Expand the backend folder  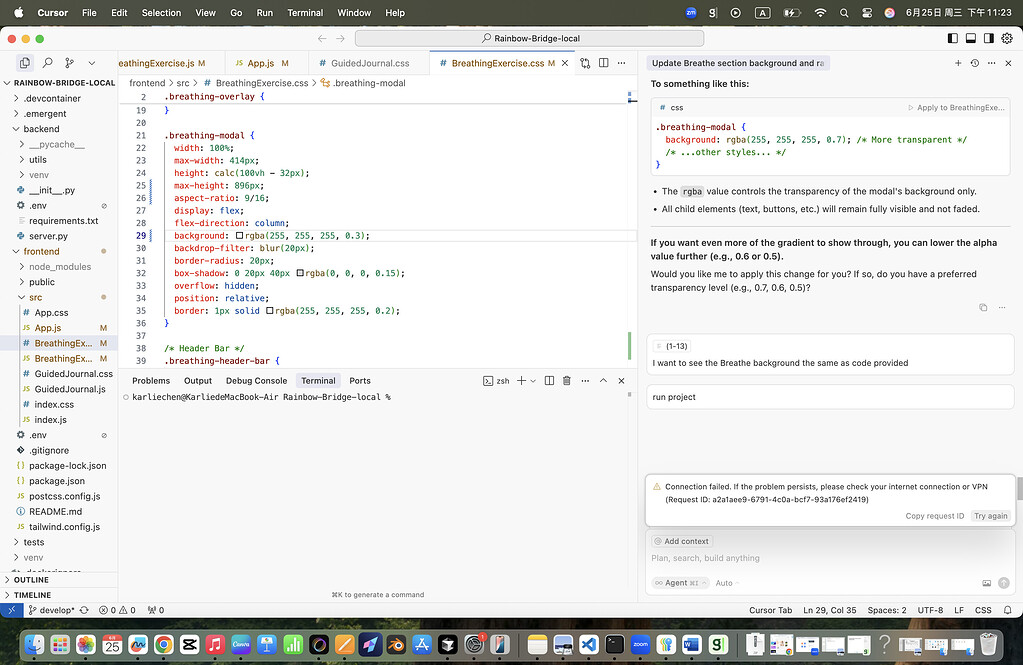pyautogui.click(x=41, y=129)
